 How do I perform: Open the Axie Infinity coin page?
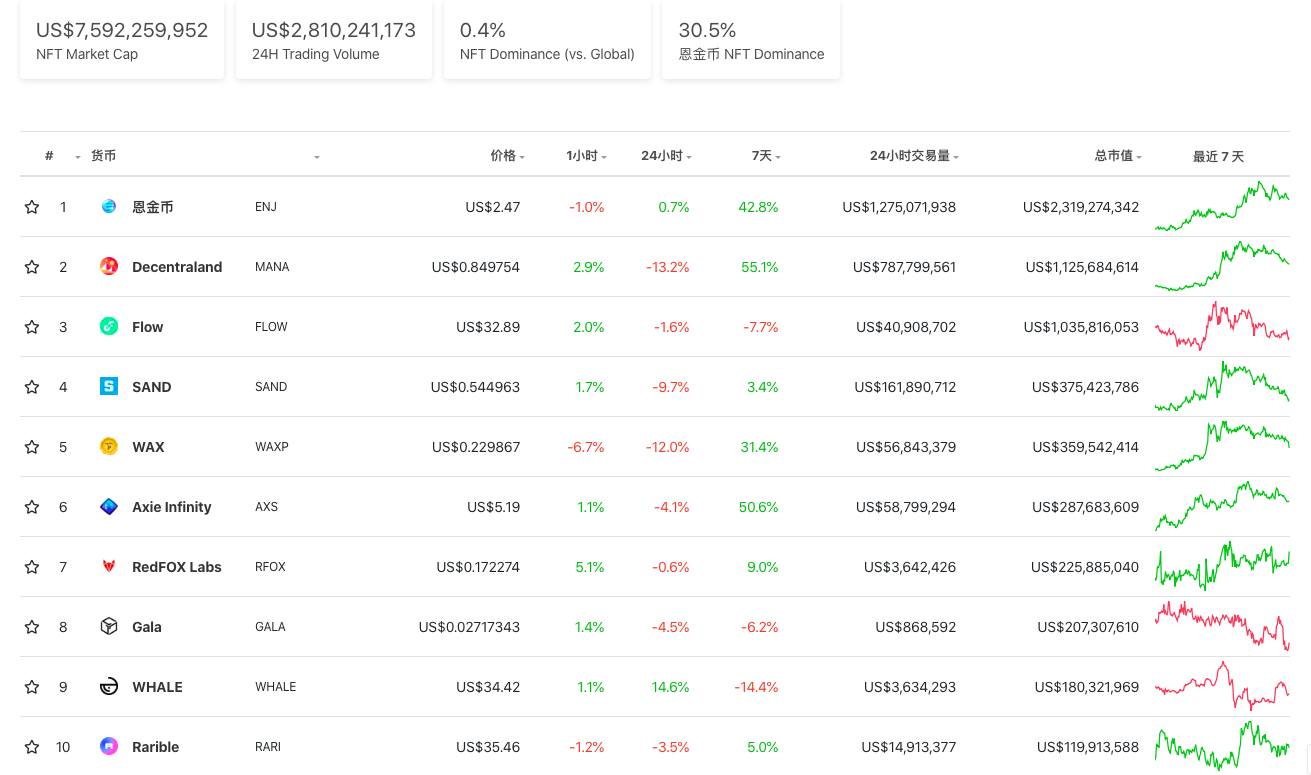click(x=171, y=507)
